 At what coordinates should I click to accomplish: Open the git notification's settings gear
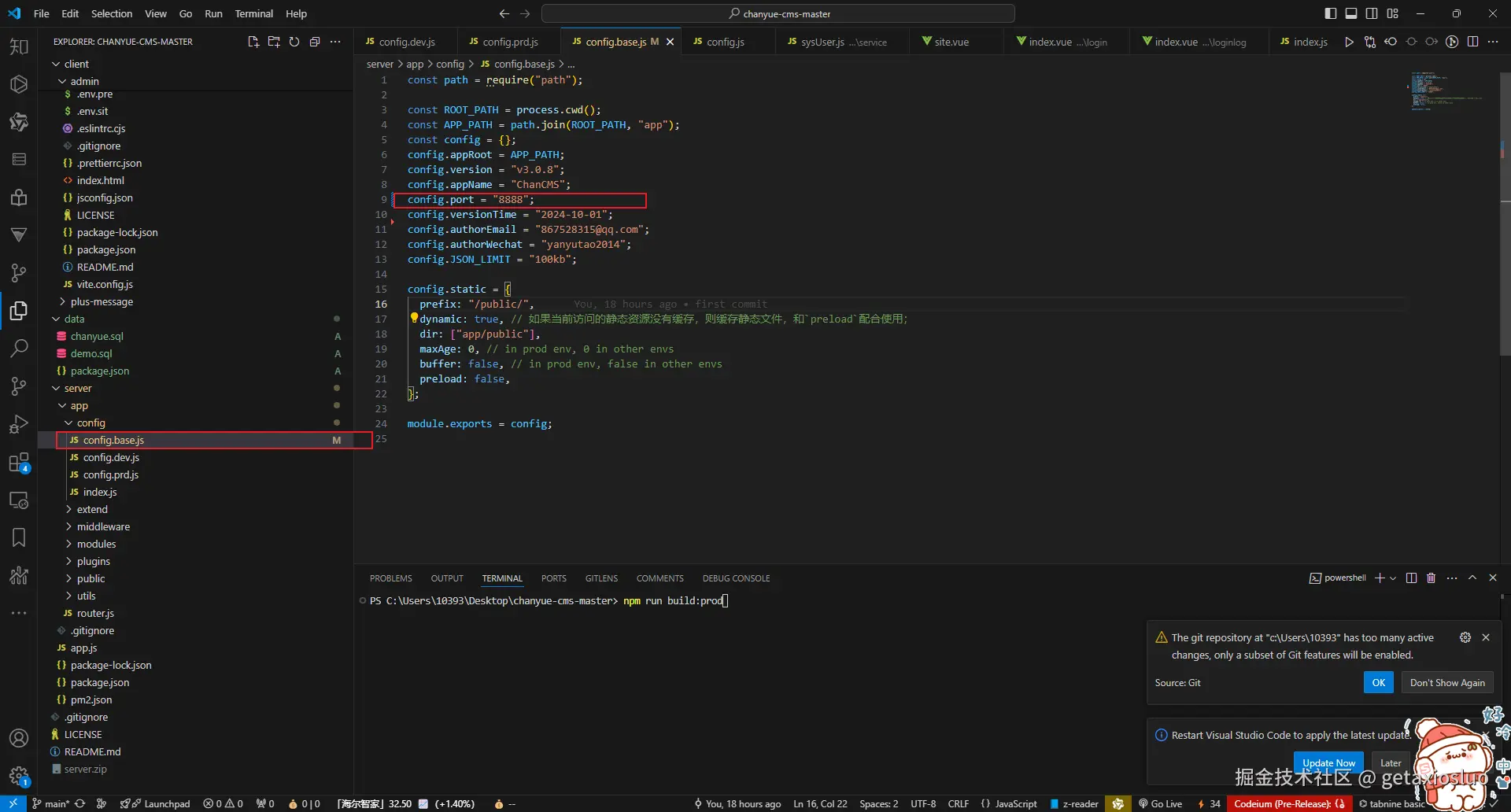click(1465, 637)
